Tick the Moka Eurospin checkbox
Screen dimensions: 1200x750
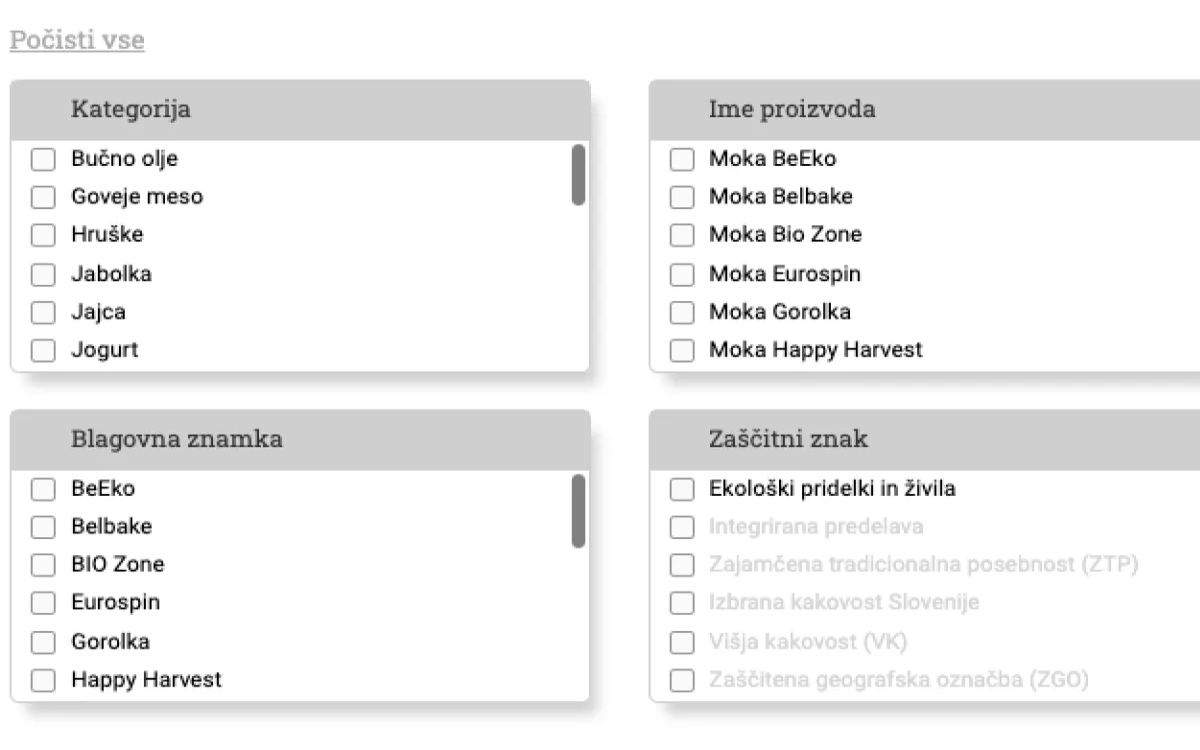point(681,274)
